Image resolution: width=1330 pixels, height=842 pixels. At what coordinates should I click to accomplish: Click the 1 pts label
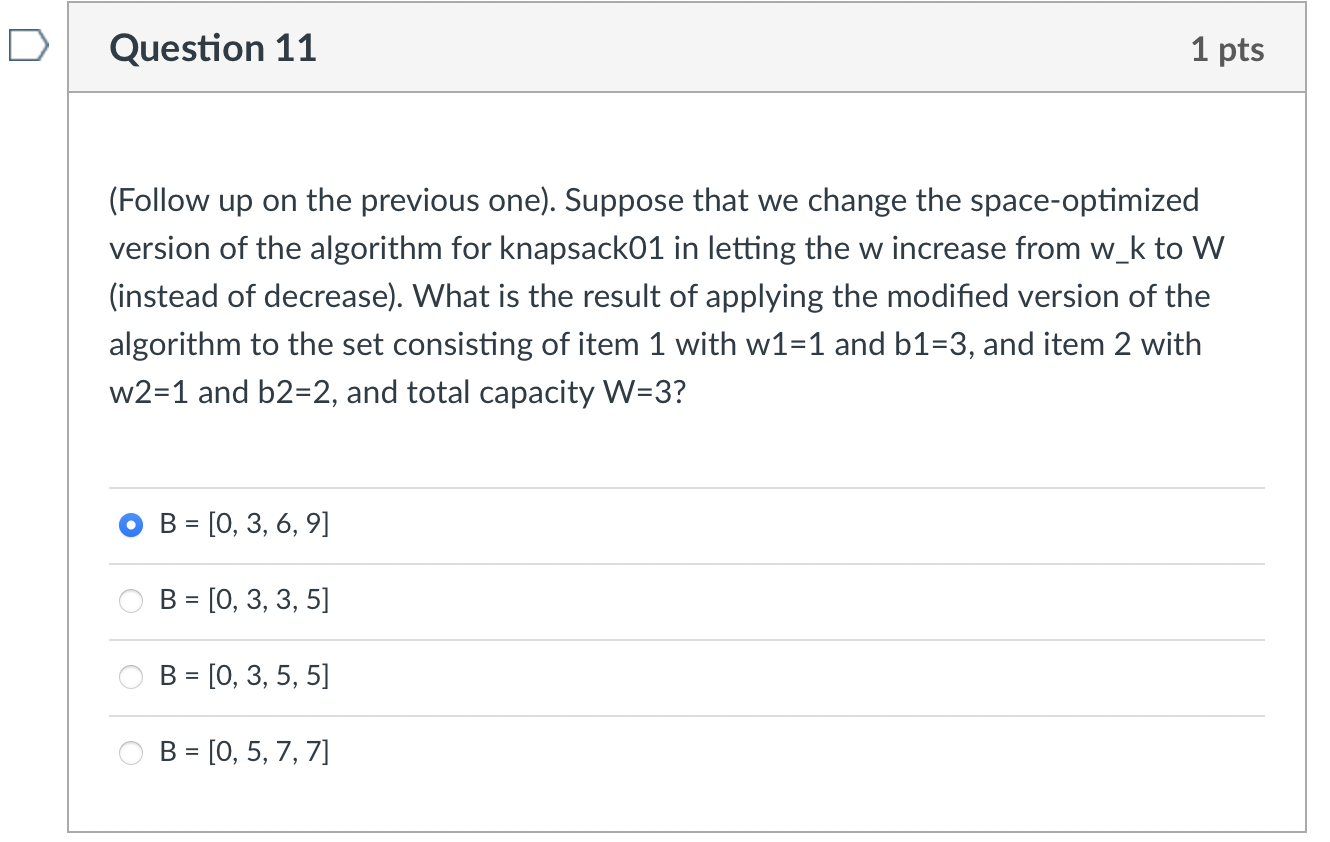(1229, 48)
